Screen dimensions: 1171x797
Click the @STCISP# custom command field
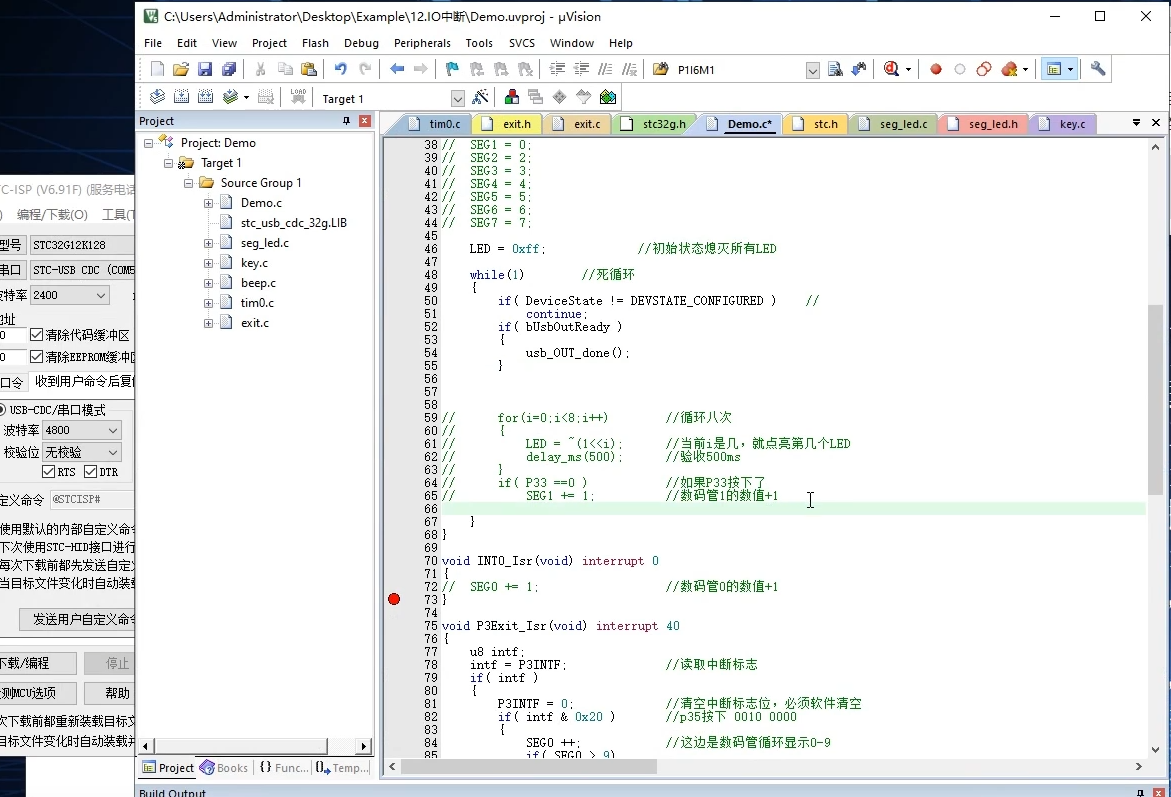[x=91, y=499]
